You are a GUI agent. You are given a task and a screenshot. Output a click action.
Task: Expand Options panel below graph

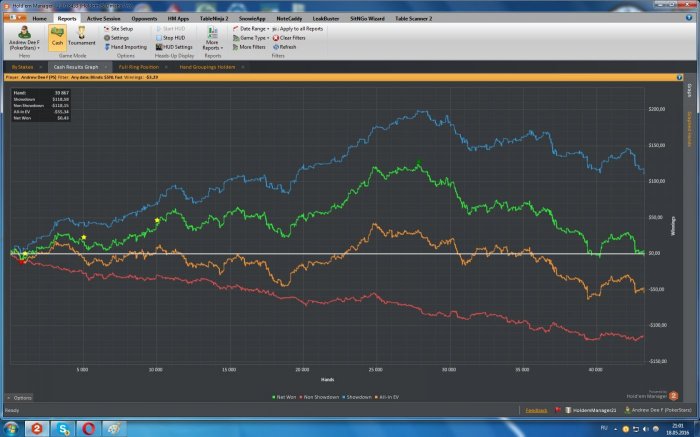[x=19, y=397]
